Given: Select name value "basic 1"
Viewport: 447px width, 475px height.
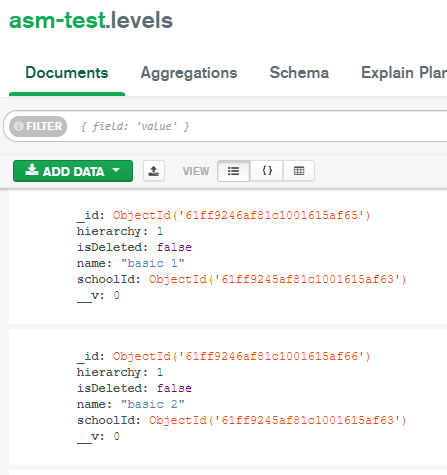Looking at the screenshot, I should tap(153, 263).
